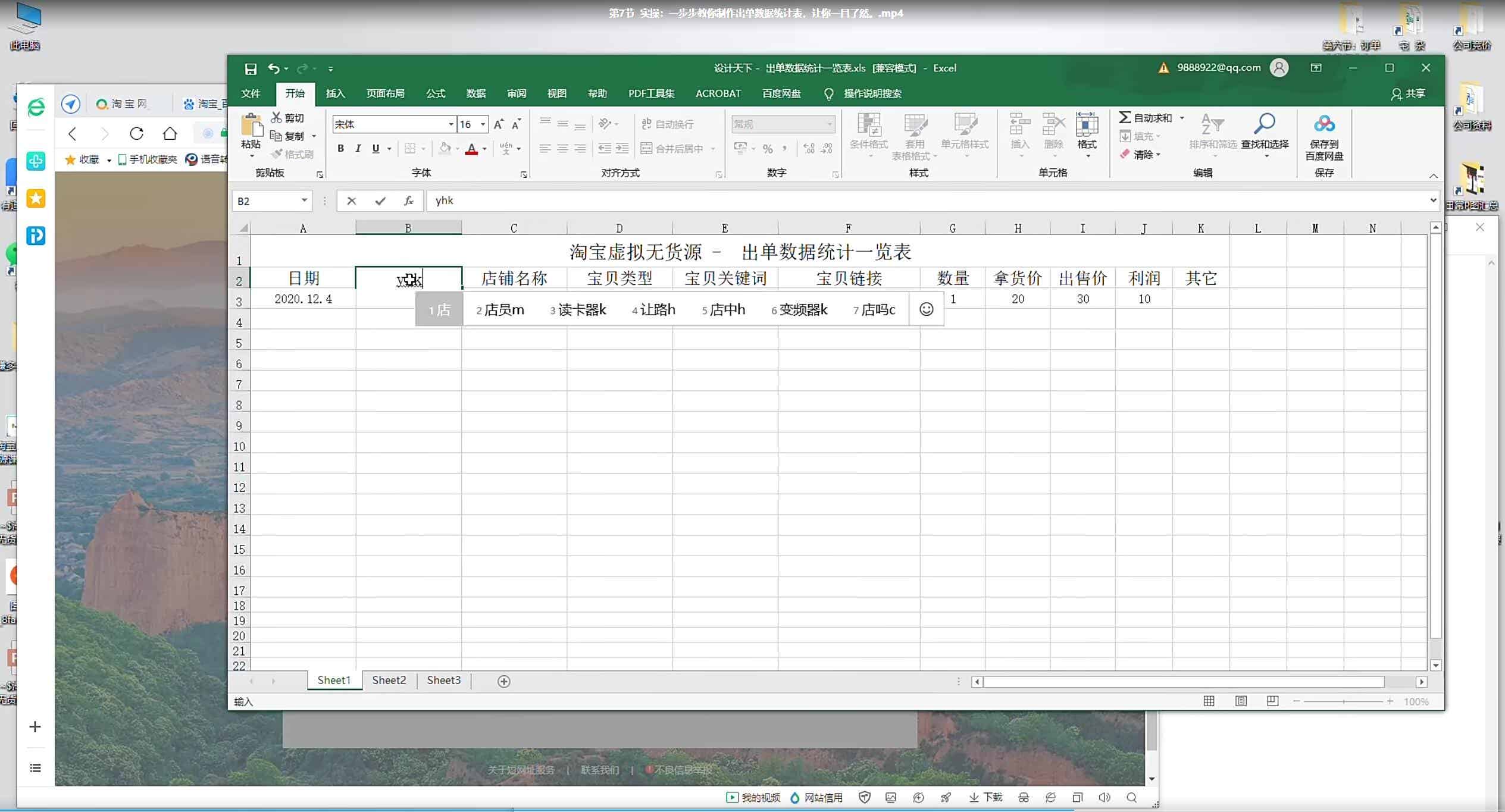Viewport: 1505px width, 812px height.
Task: Switch to Page Layout view in status bar
Action: pos(1241,701)
